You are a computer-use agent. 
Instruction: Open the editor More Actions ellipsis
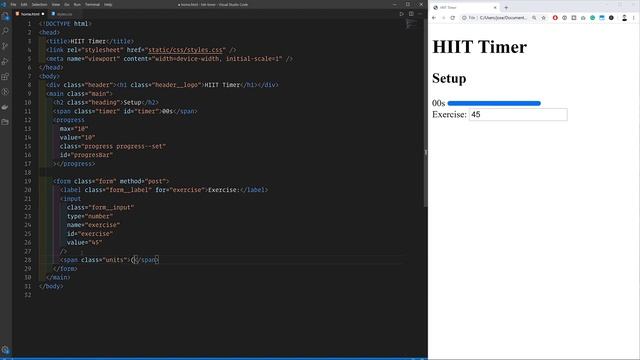(x=420, y=14)
